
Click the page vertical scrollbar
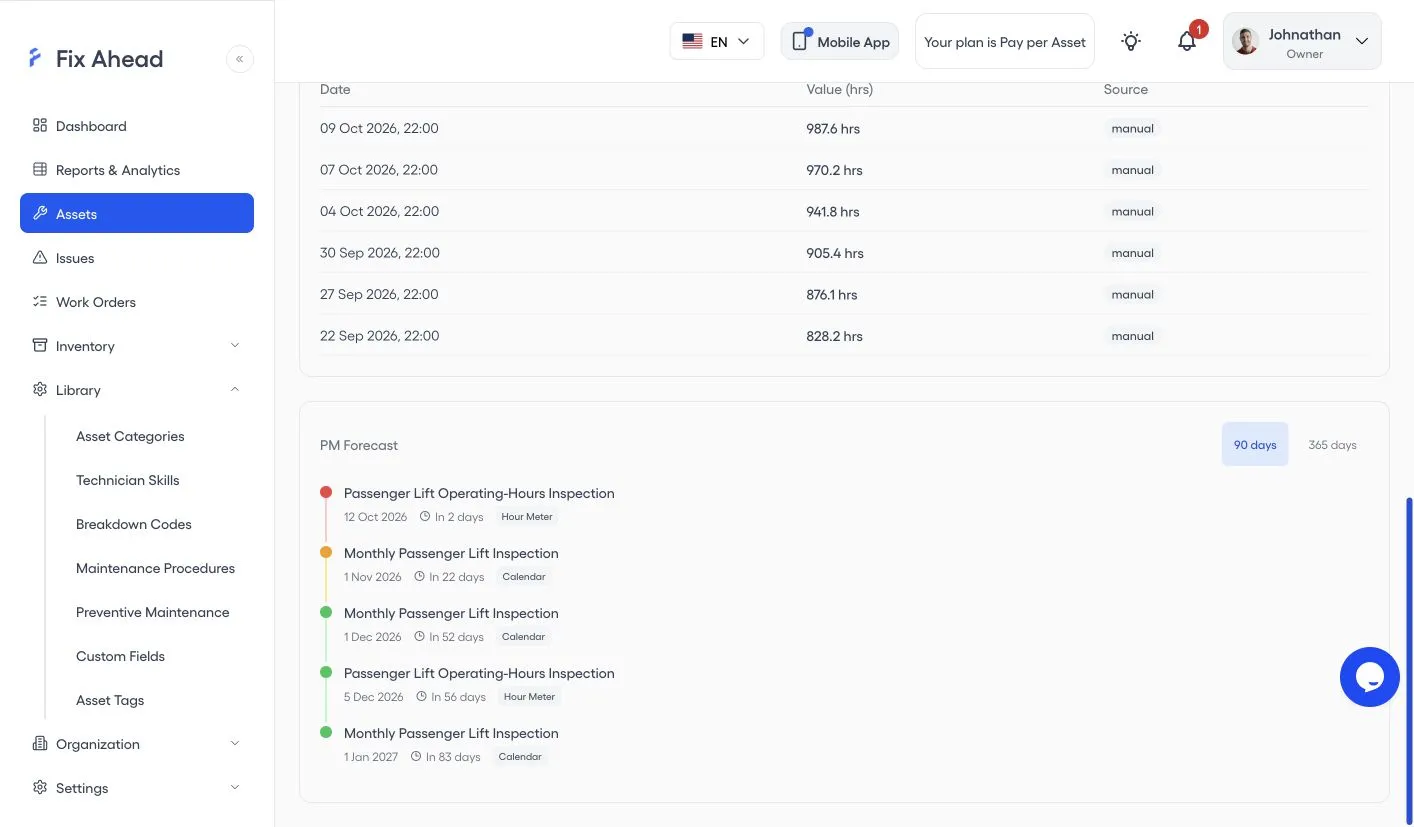1409,662
